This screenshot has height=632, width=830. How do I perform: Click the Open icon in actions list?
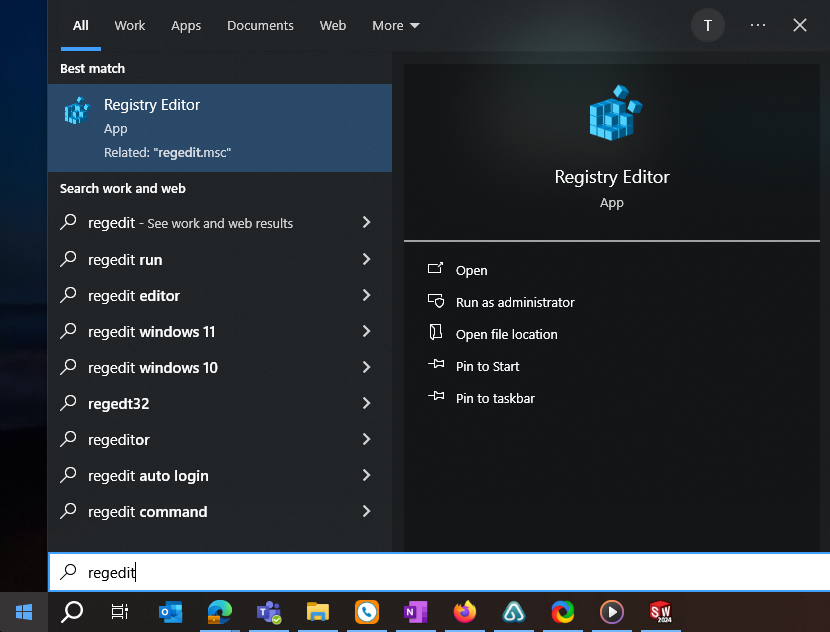coord(435,268)
